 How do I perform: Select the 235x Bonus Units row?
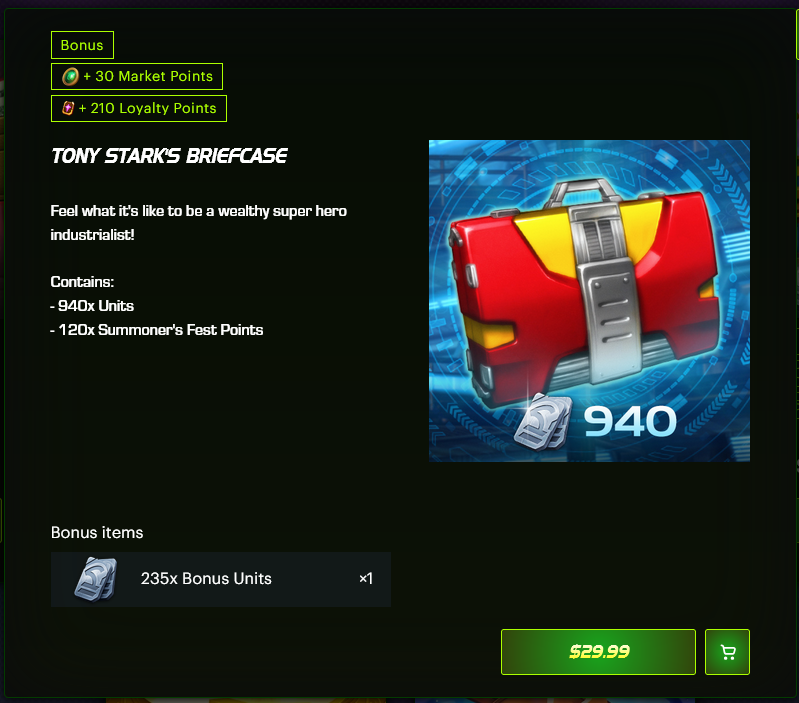click(221, 579)
